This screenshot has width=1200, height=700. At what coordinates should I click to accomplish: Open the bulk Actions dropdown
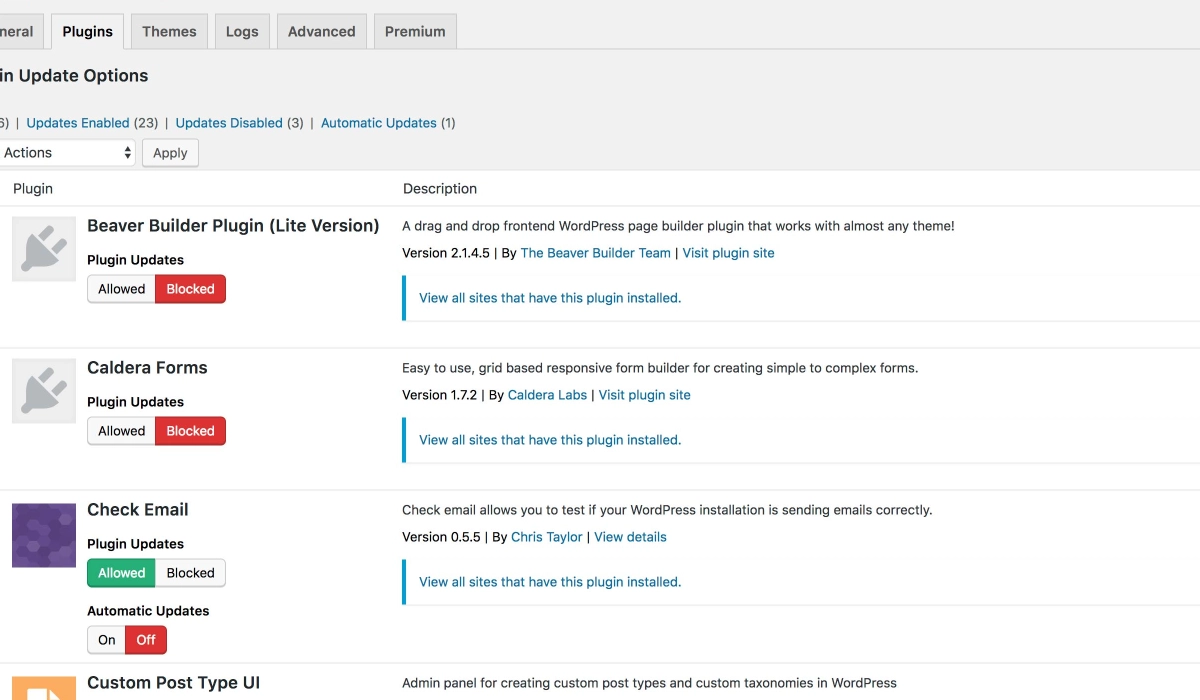(x=66, y=153)
